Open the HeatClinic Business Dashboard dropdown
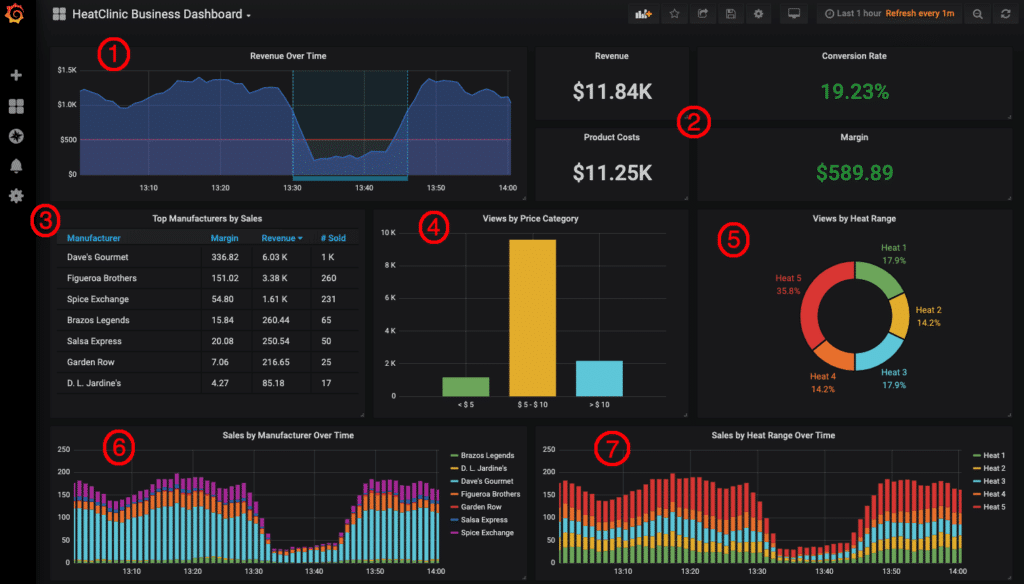This screenshot has width=1024, height=584. pos(161,14)
